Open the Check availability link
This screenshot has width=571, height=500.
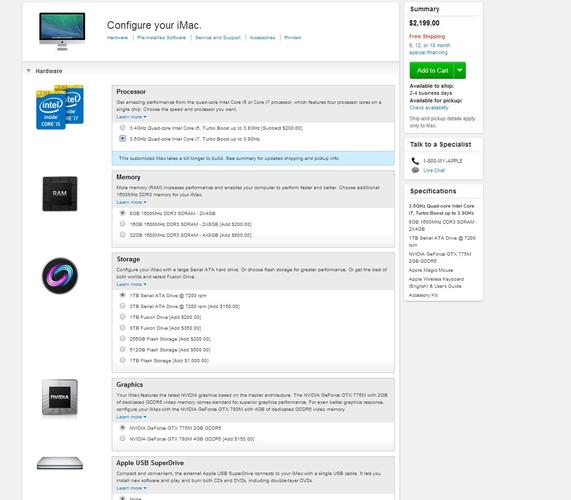pyautogui.click(x=429, y=108)
